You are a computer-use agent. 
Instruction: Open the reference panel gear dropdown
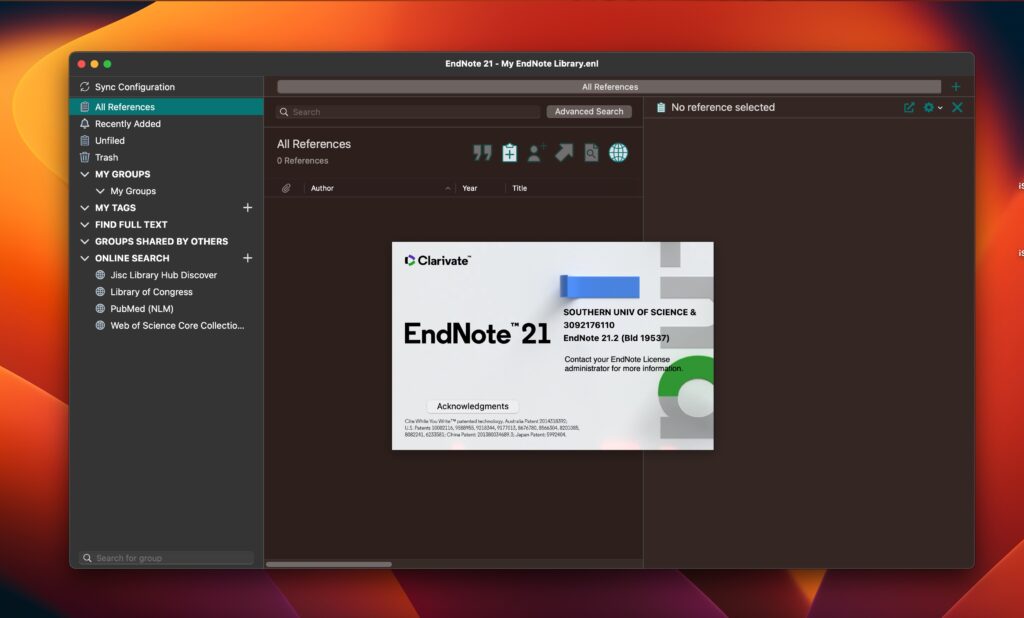point(931,107)
